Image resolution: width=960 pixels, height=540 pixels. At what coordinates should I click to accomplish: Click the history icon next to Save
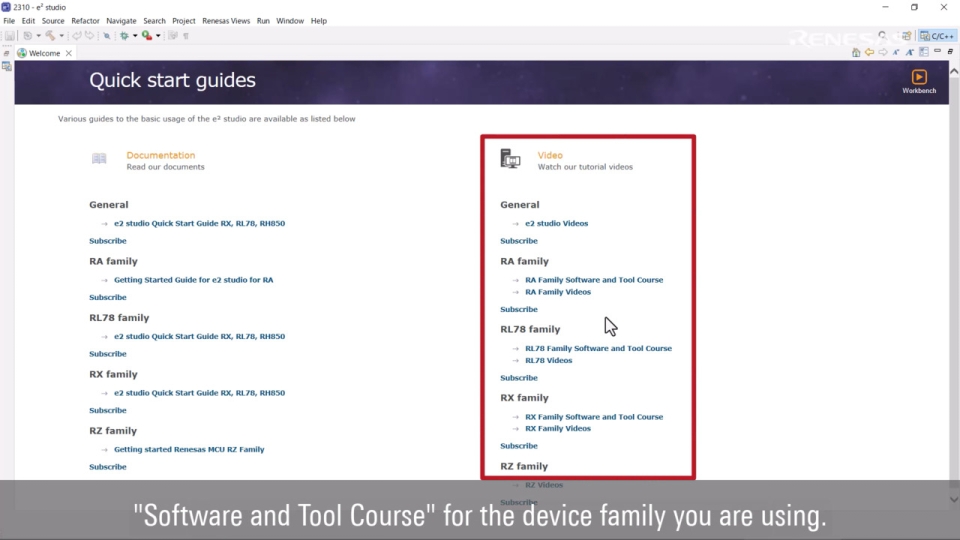(28, 36)
